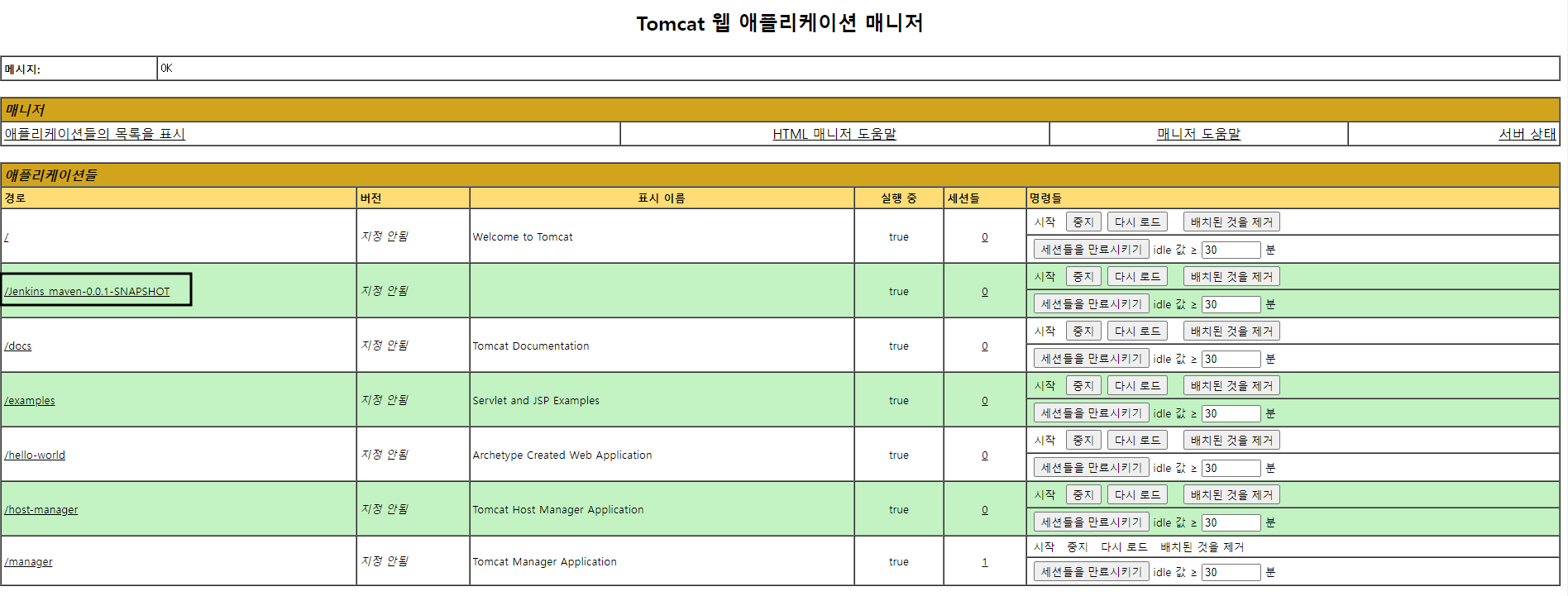This screenshot has height=596, width=1568.
Task: Click 배치된 것을 제거 for root / app
Action: point(1231,222)
